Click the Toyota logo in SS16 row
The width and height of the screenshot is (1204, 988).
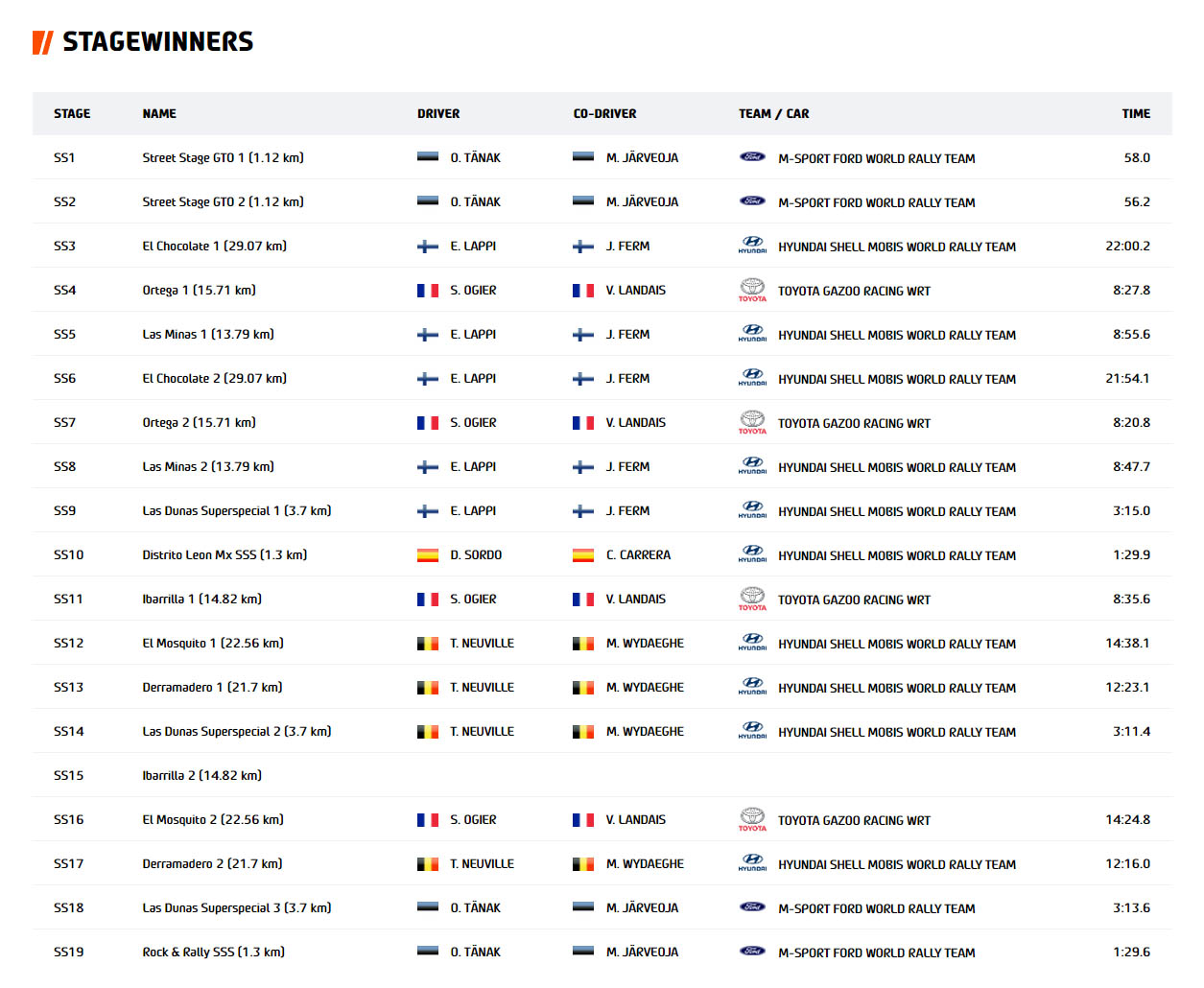(x=752, y=819)
